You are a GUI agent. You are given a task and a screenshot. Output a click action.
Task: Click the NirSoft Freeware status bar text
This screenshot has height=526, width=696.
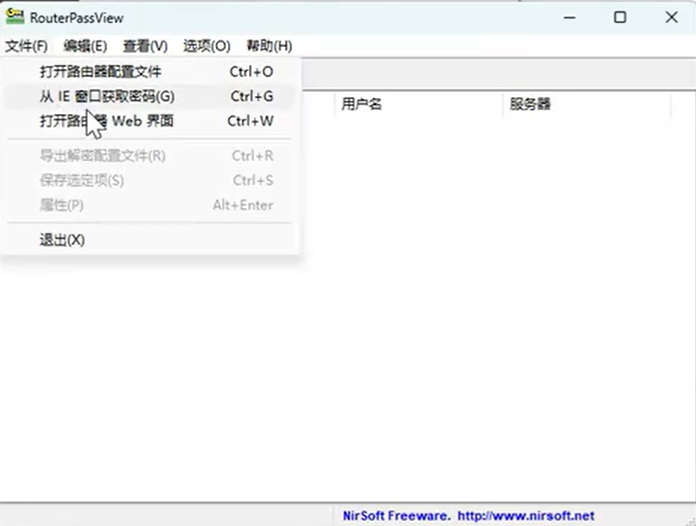(396, 516)
